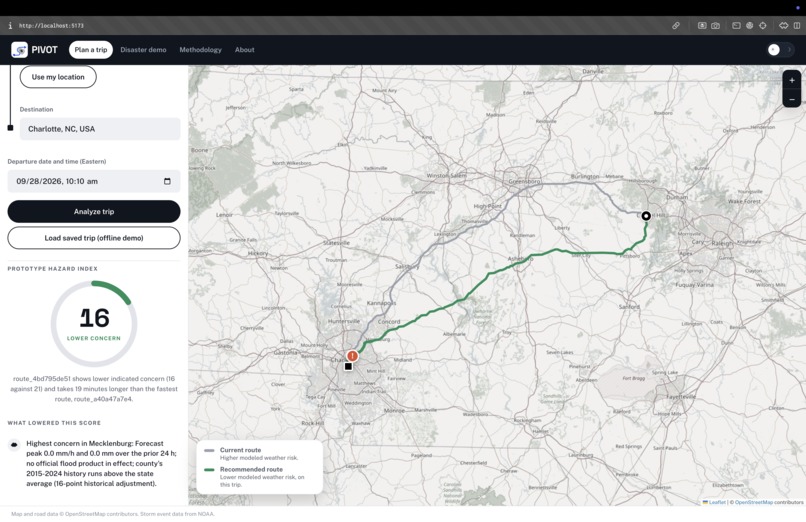The width and height of the screenshot is (806, 522).
Task: Click the page info icon beside the URL
Action: [10, 25]
